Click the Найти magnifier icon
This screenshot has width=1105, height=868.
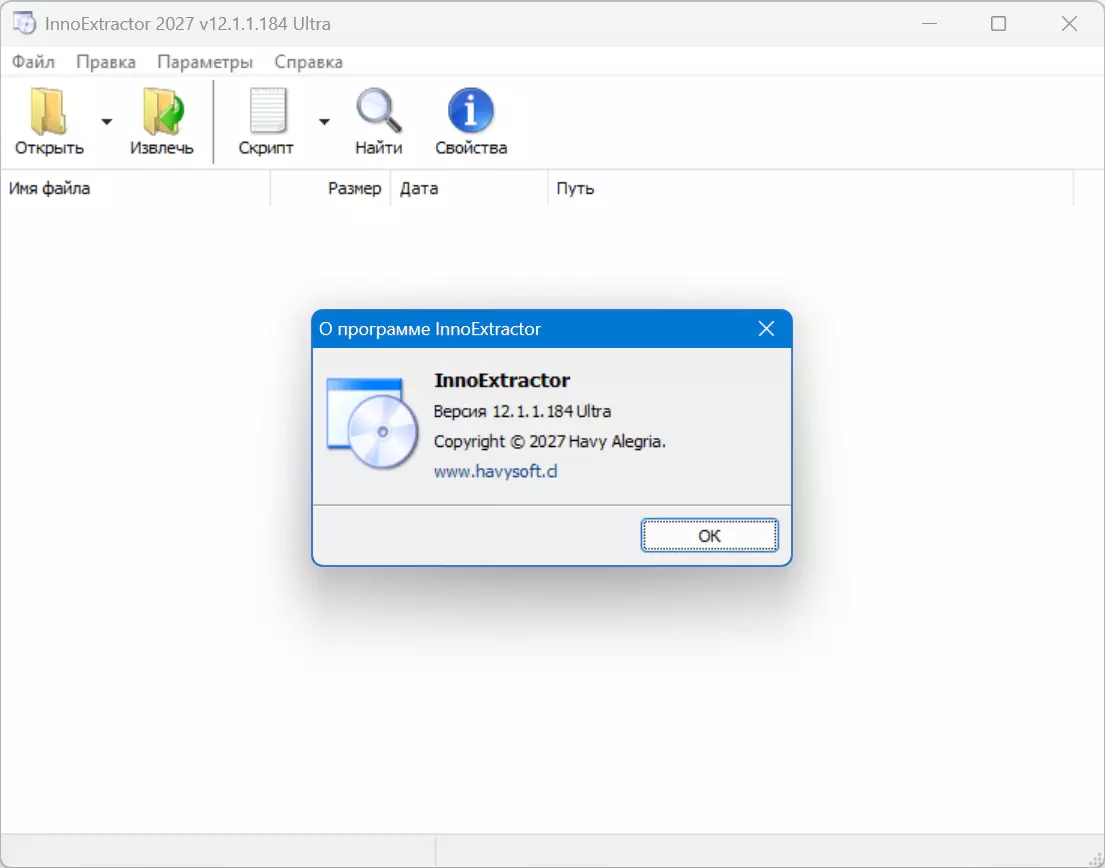point(378,111)
